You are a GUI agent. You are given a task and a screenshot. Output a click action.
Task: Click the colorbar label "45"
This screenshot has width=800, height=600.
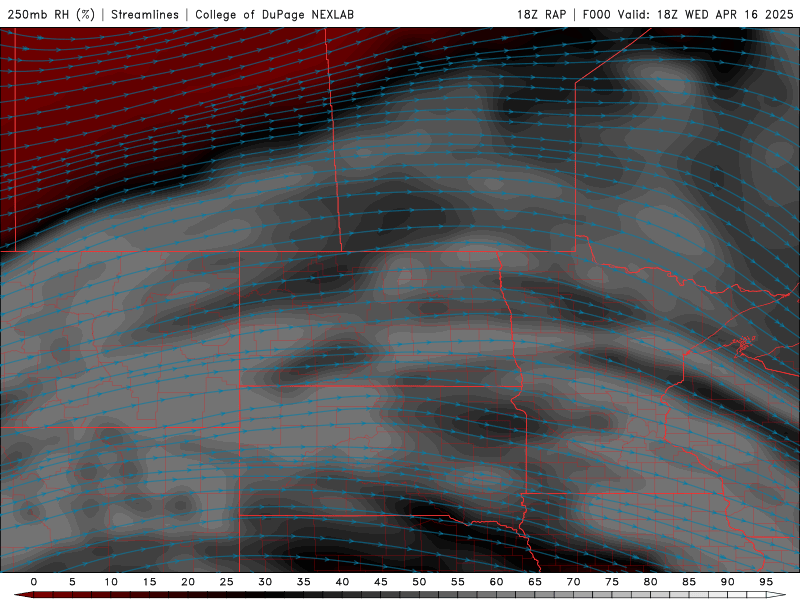tap(381, 582)
